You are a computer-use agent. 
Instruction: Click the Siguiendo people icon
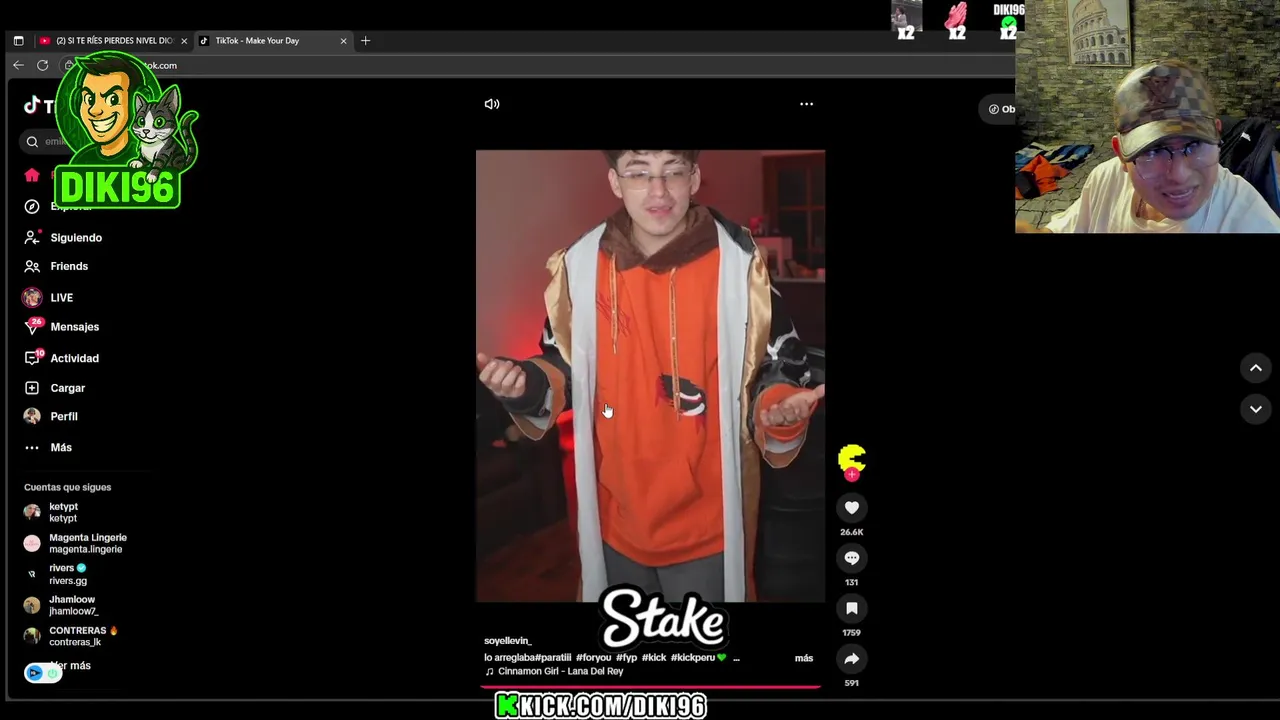tap(32, 238)
